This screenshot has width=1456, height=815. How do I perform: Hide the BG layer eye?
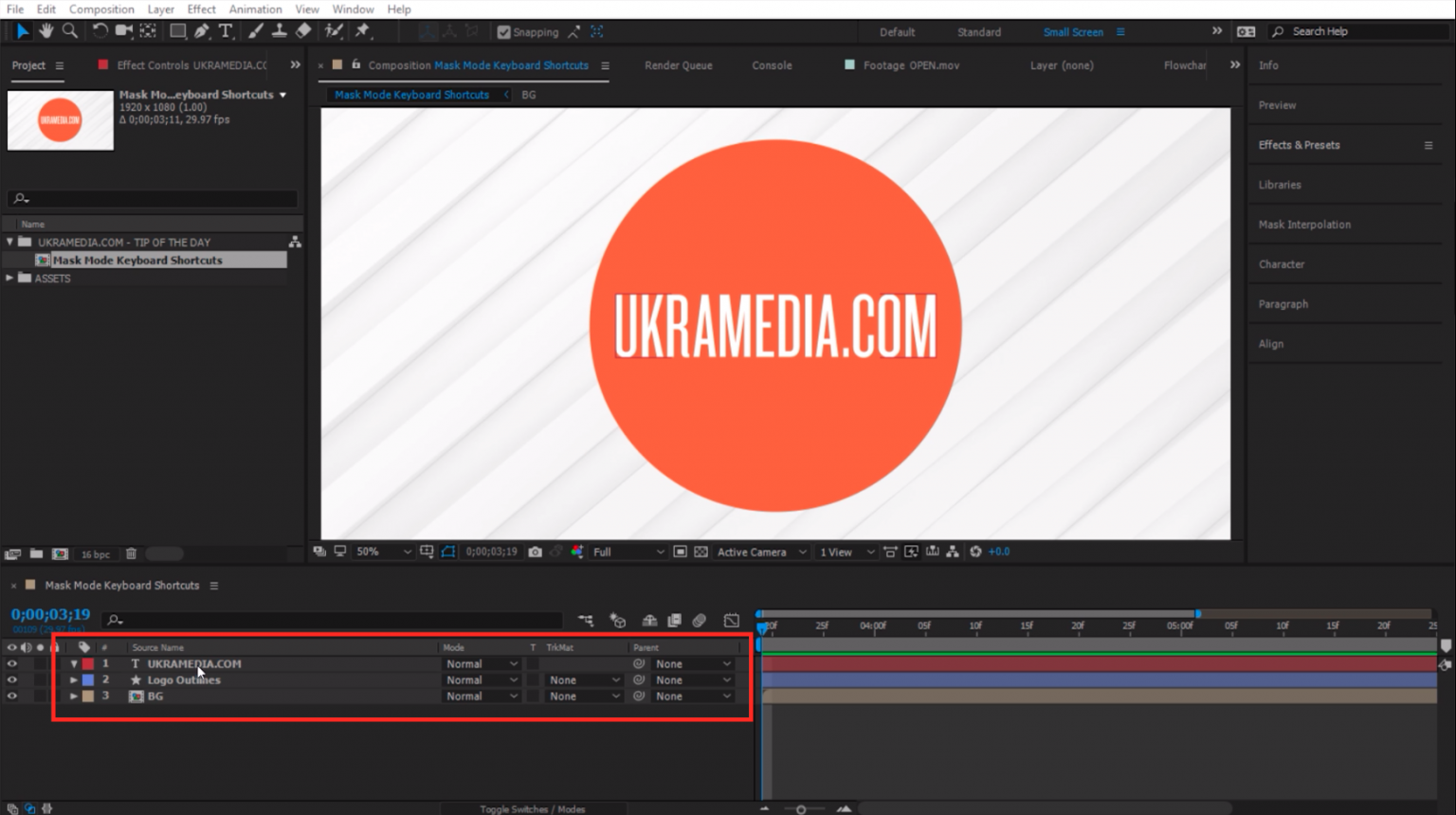tap(11, 697)
